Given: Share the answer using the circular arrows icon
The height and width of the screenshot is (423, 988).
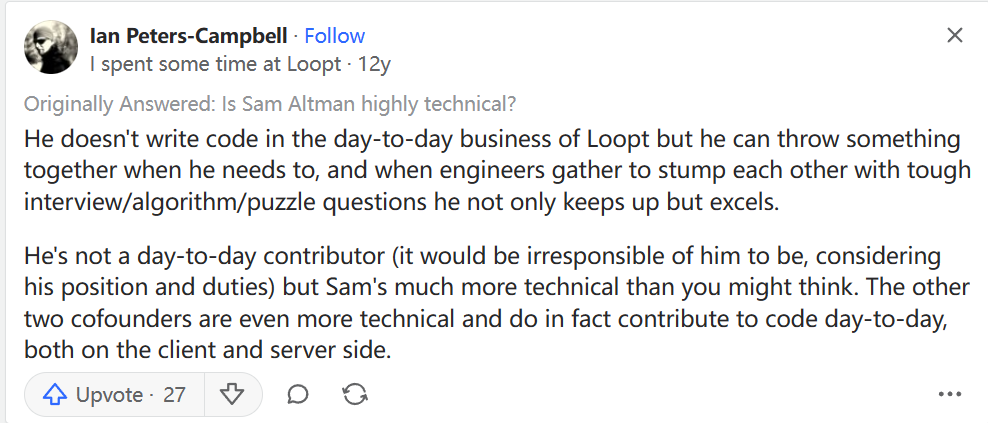Looking at the screenshot, I should pyautogui.click(x=354, y=395).
